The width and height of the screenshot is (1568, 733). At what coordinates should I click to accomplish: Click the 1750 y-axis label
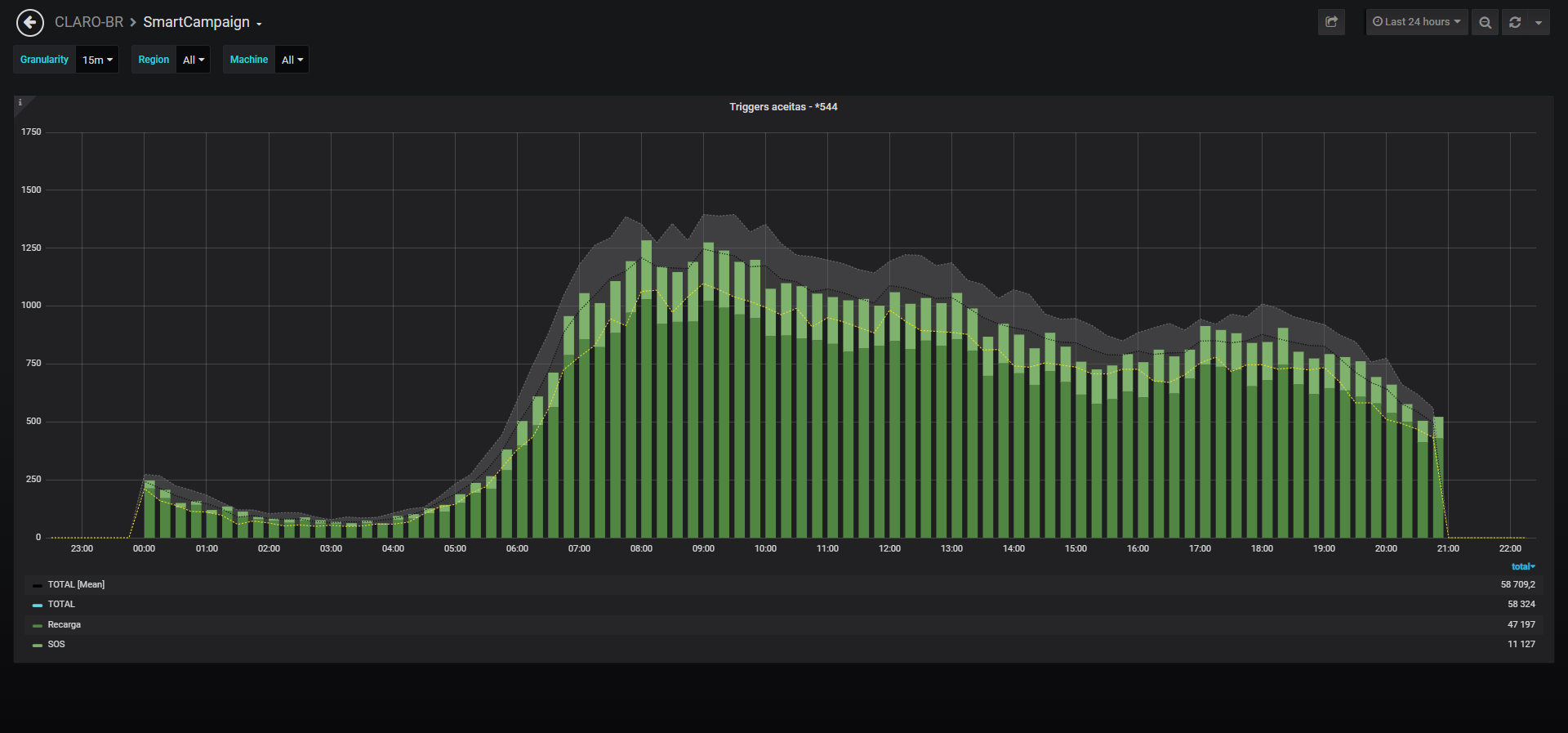(x=31, y=132)
